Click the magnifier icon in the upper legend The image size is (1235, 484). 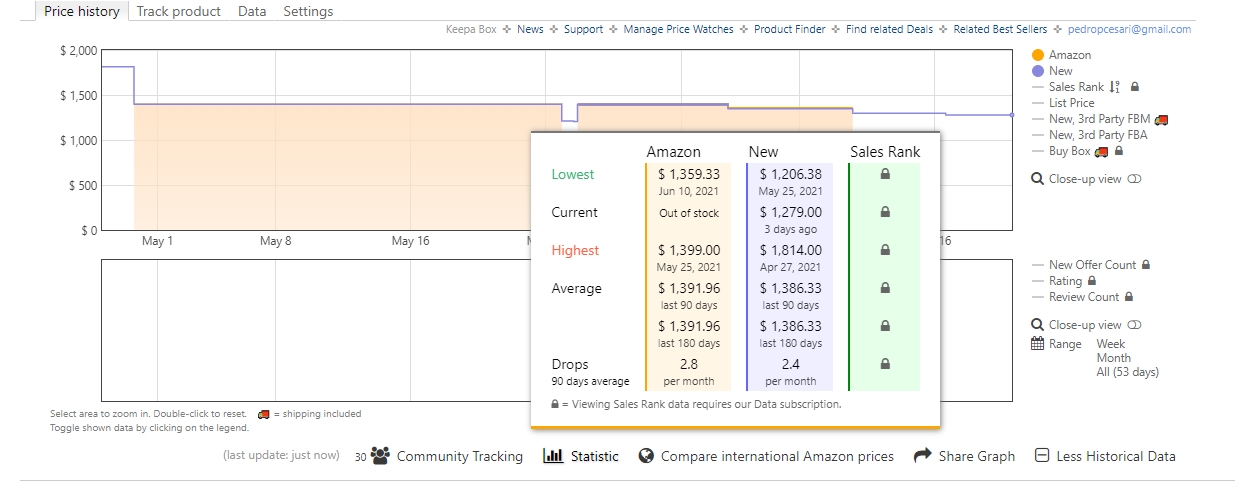1038,179
